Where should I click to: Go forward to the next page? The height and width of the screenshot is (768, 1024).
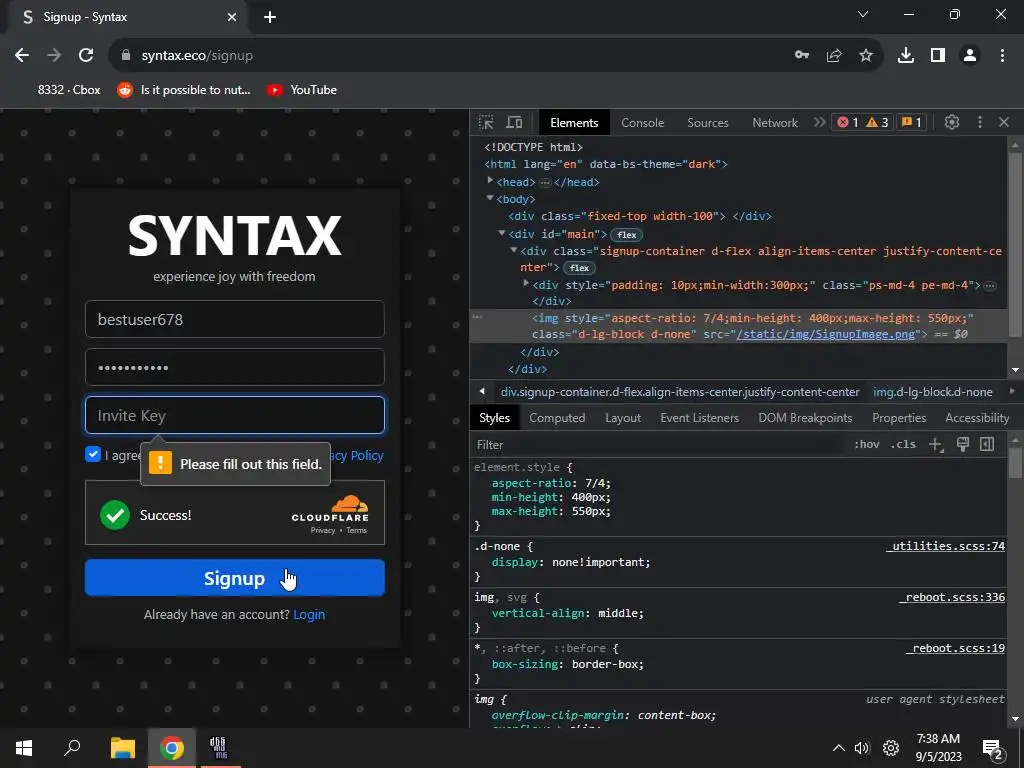(54, 56)
